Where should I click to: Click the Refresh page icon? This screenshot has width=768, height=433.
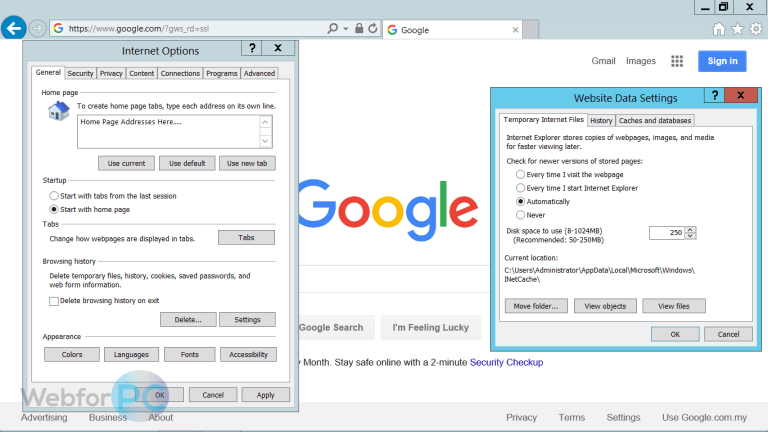point(373,28)
